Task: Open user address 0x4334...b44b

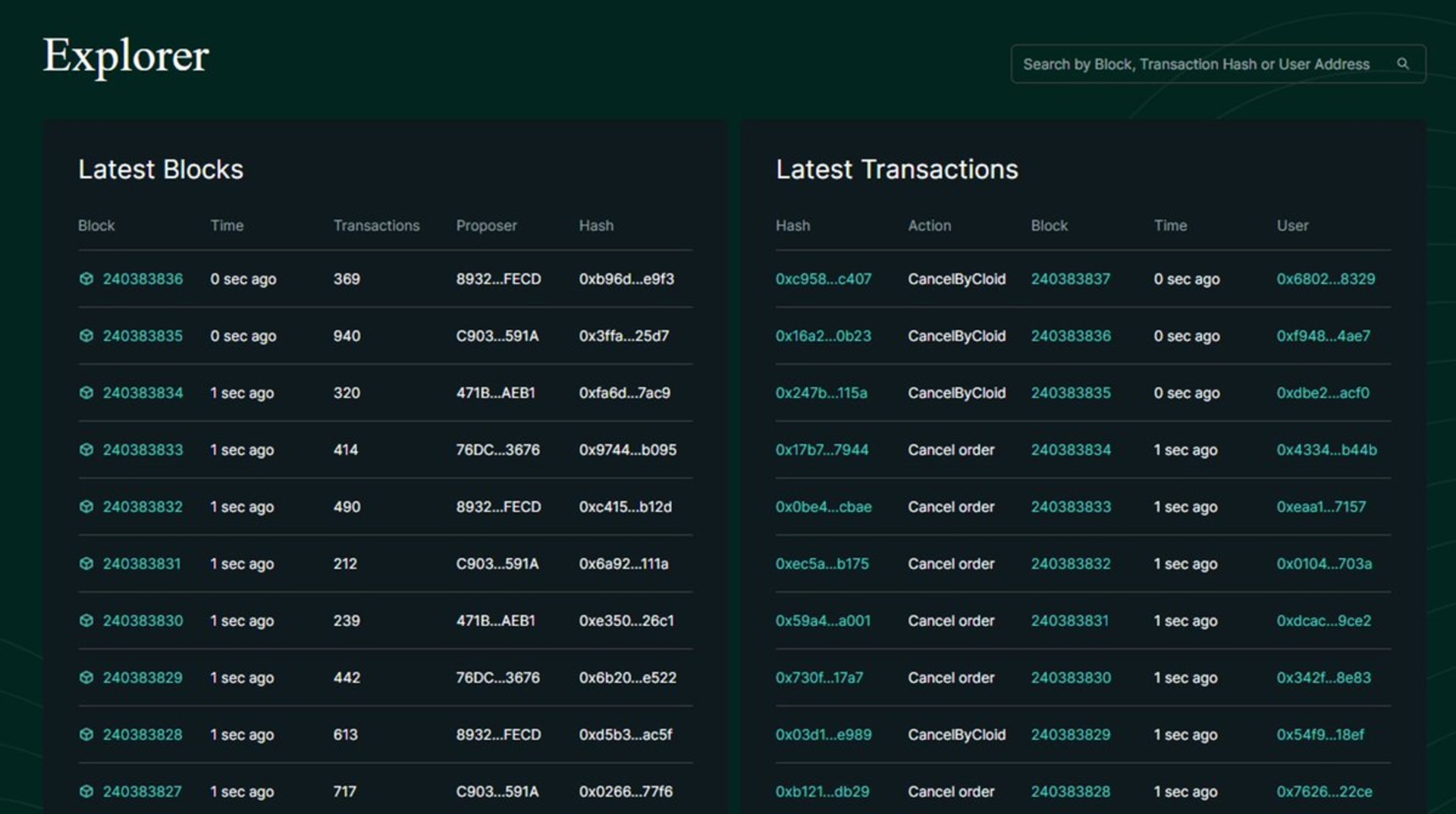Action: (x=1326, y=449)
